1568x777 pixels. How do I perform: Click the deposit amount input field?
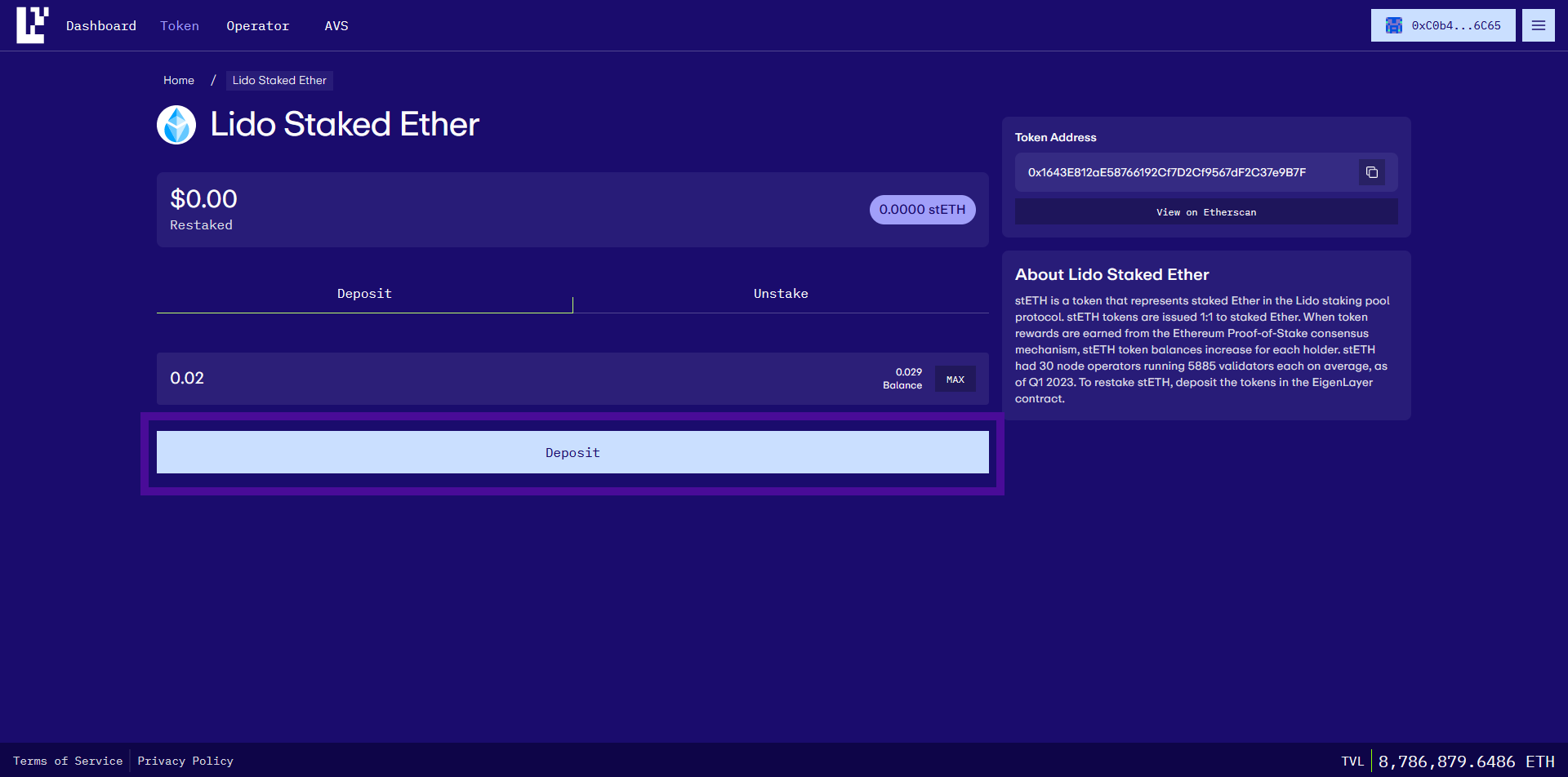coord(490,379)
